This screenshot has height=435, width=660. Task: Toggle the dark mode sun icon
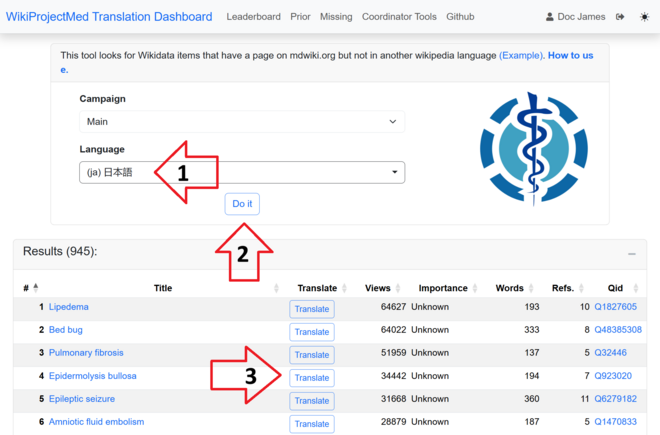(x=644, y=17)
